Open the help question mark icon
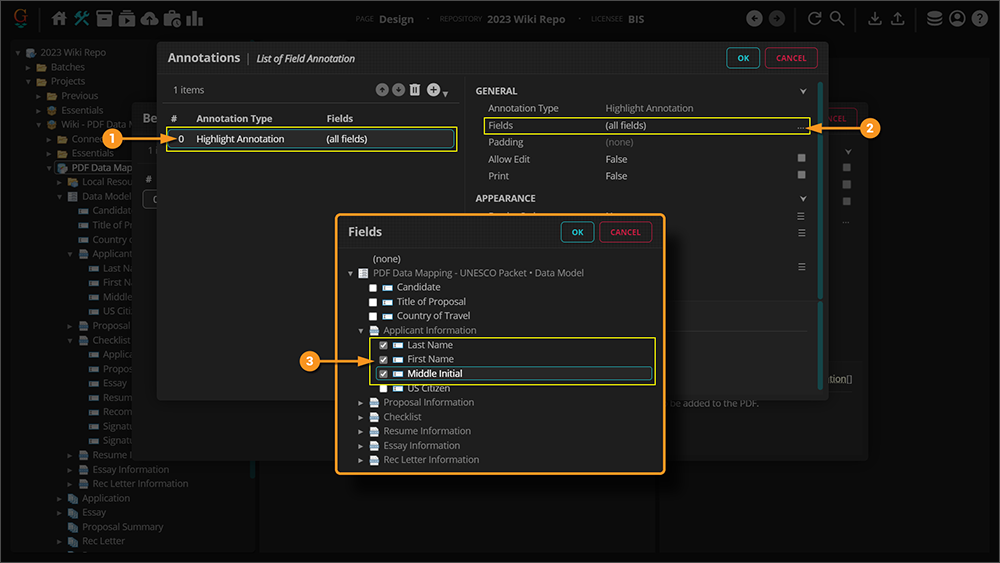The width and height of the screenshot is (1000, 563). (x=980, y=19)
